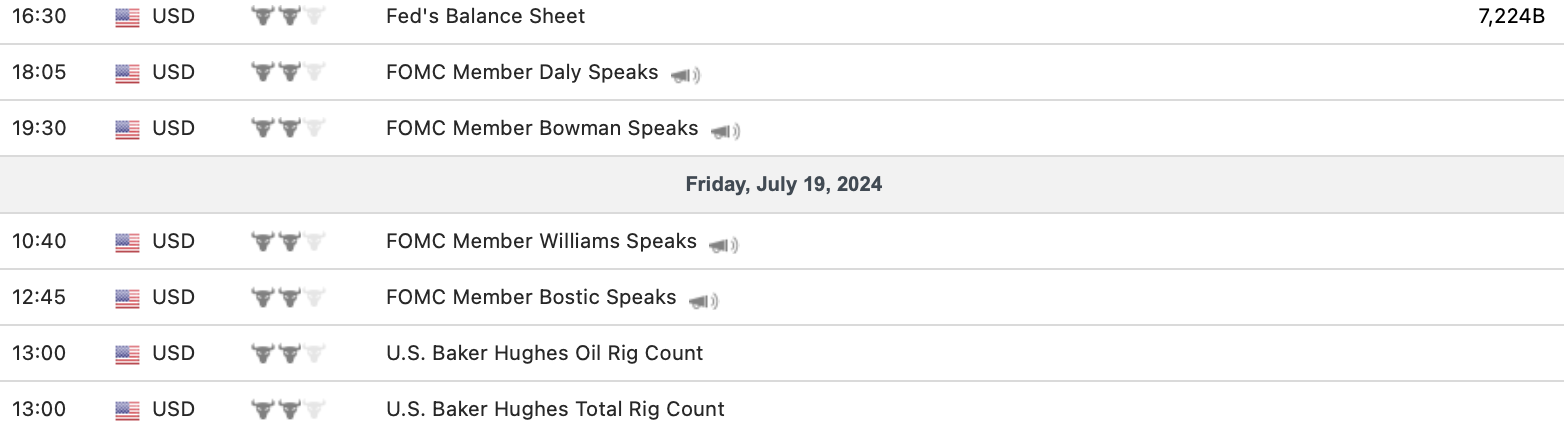Click the speech icon beside Bowman Speaks
This screenshot has width=1564, height=440.
coord(725,131)
